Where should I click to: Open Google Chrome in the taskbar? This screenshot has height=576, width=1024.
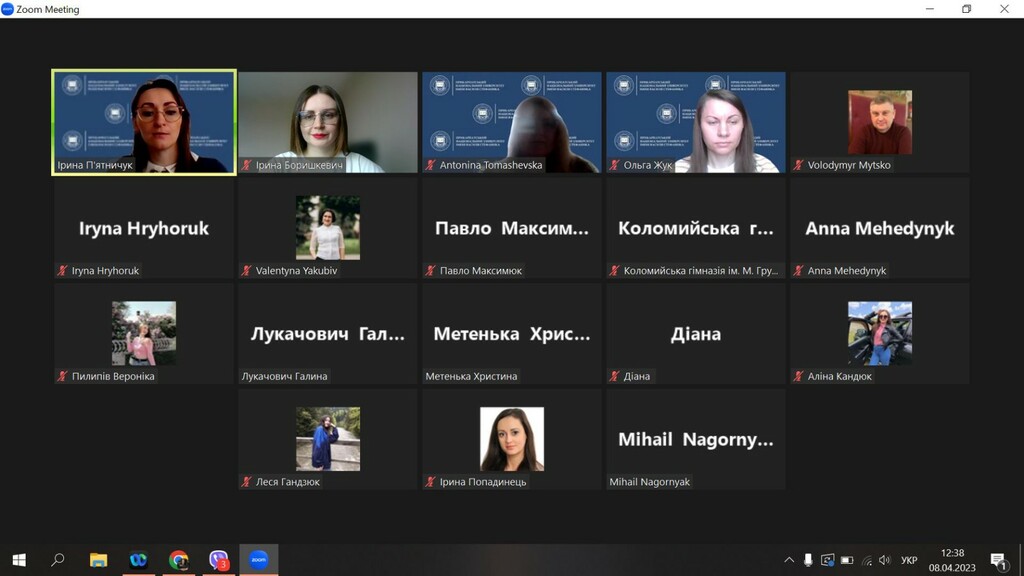(x=178, y=560)
